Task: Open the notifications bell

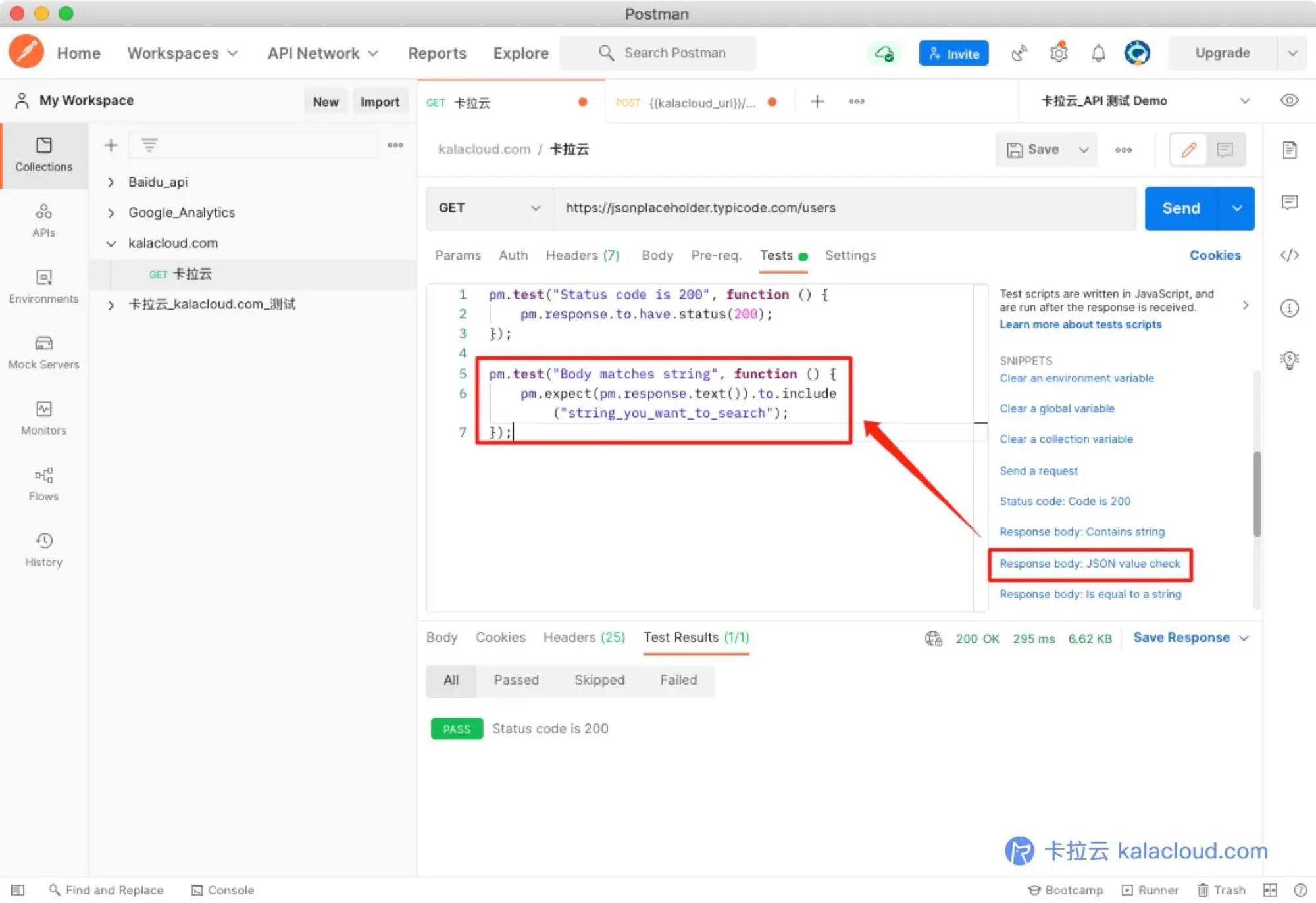Action: (1098, 53)
